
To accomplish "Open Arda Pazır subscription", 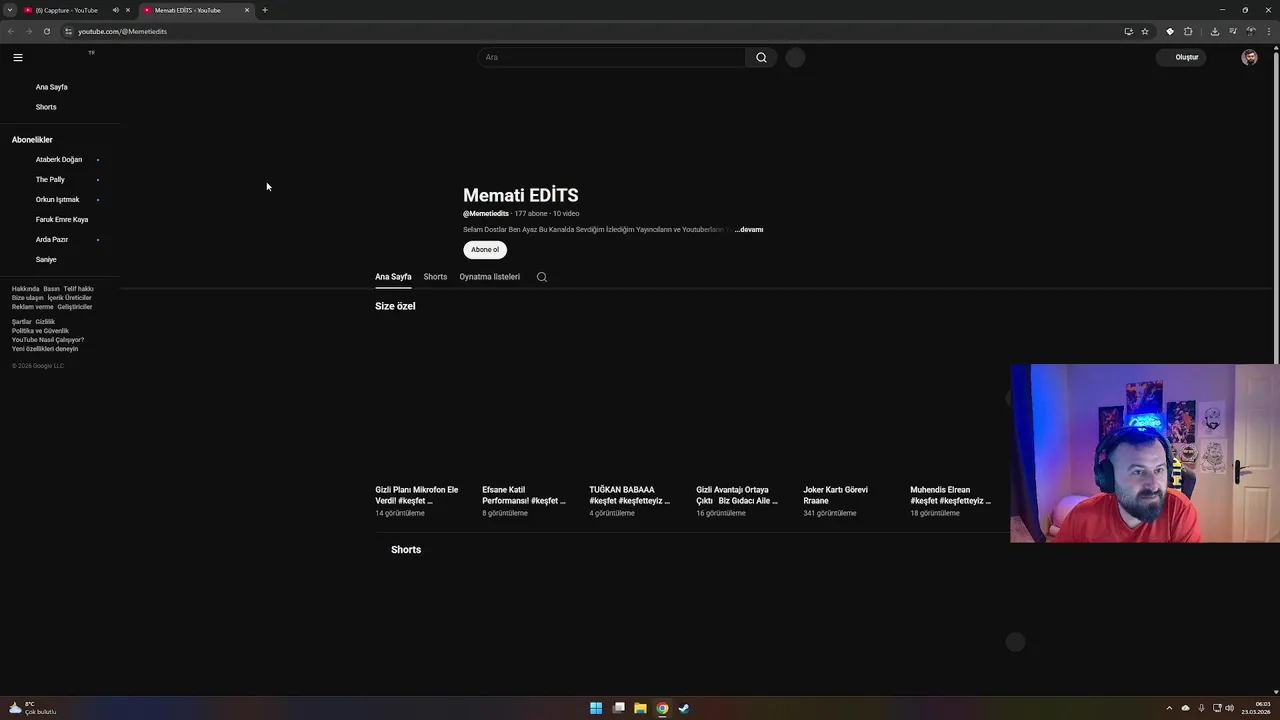I will [52, 240].
